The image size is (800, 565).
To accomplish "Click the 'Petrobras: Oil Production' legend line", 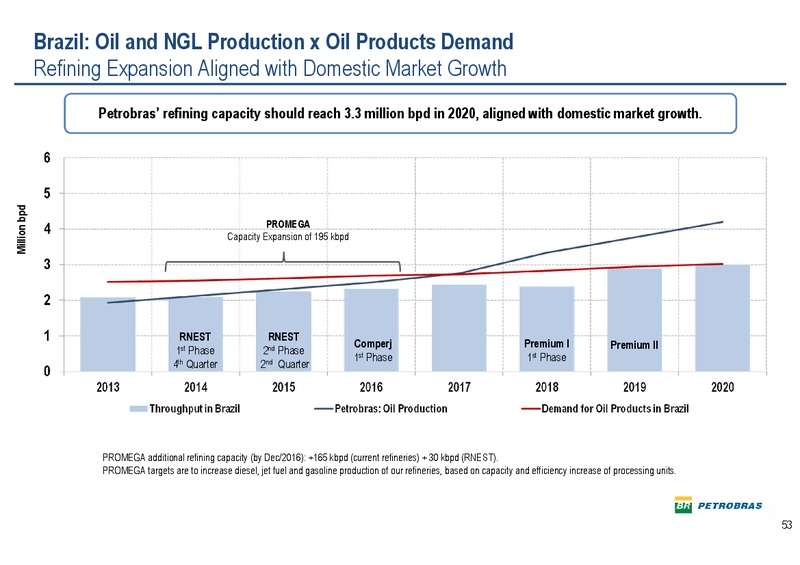I will [323, 409].
